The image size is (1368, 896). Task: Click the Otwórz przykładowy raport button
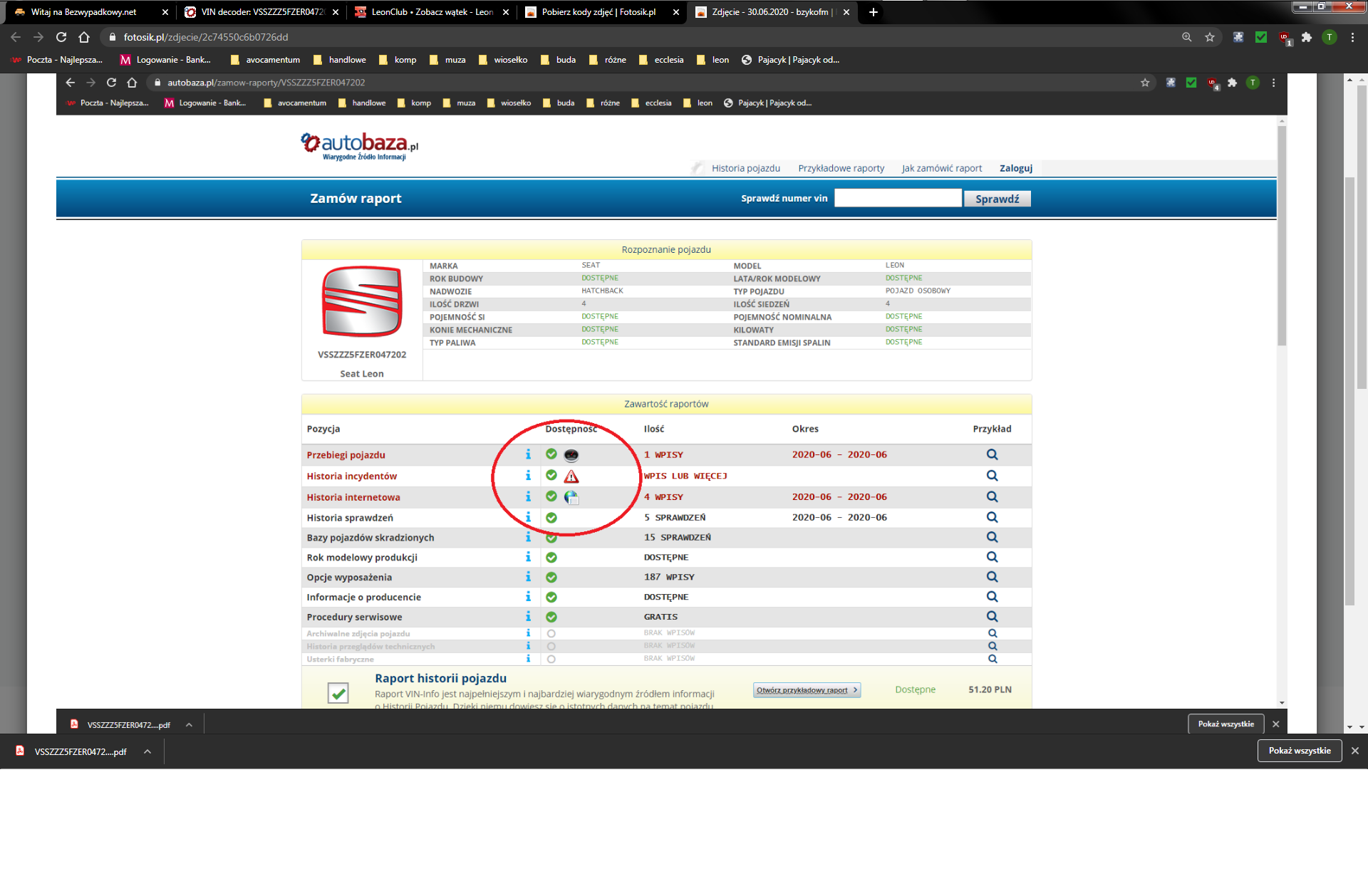pos(807,689)
